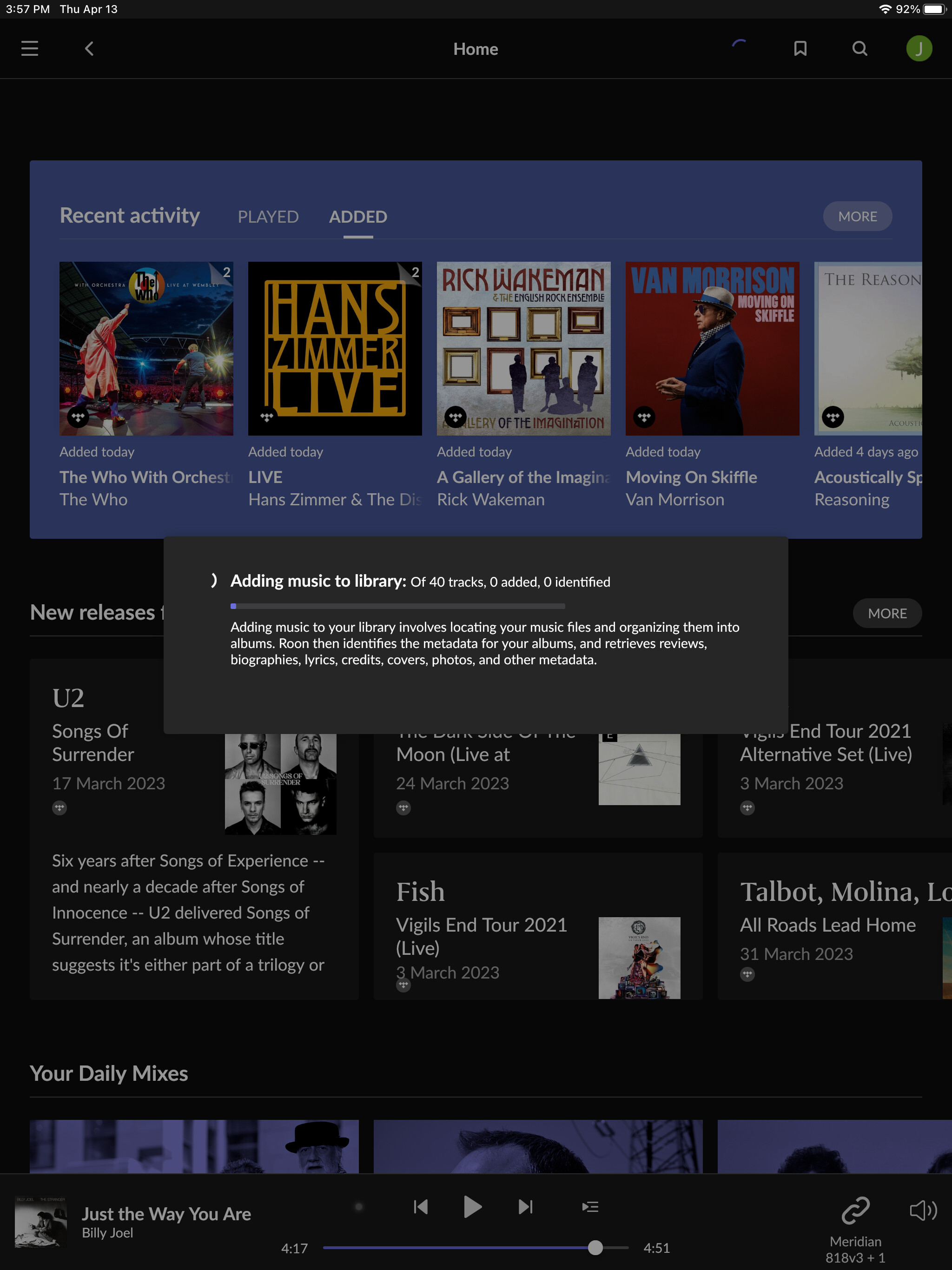Open Hans Zimmer LIVE album cover

pyautogui.click(x=335, y=349)
